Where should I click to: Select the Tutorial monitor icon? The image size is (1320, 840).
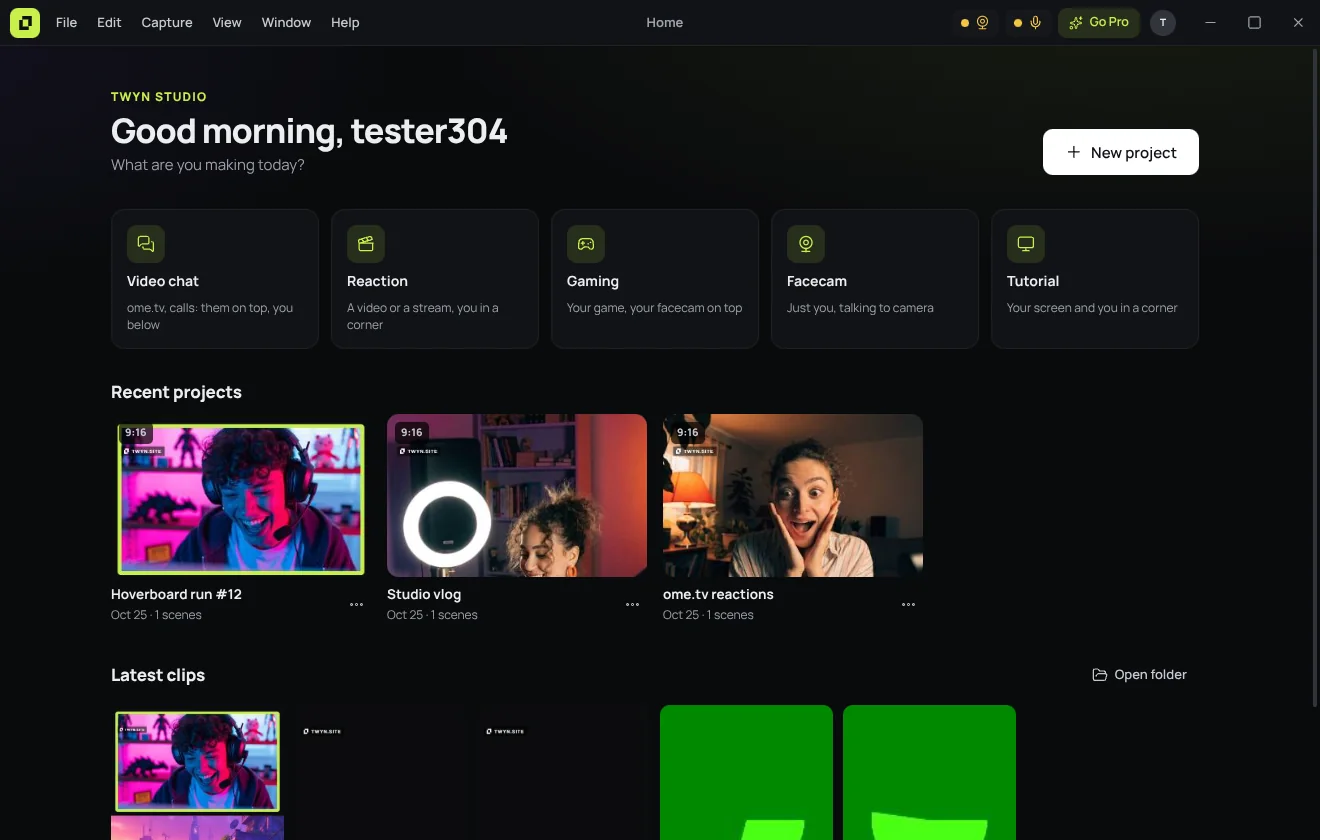coord(1026,244)
